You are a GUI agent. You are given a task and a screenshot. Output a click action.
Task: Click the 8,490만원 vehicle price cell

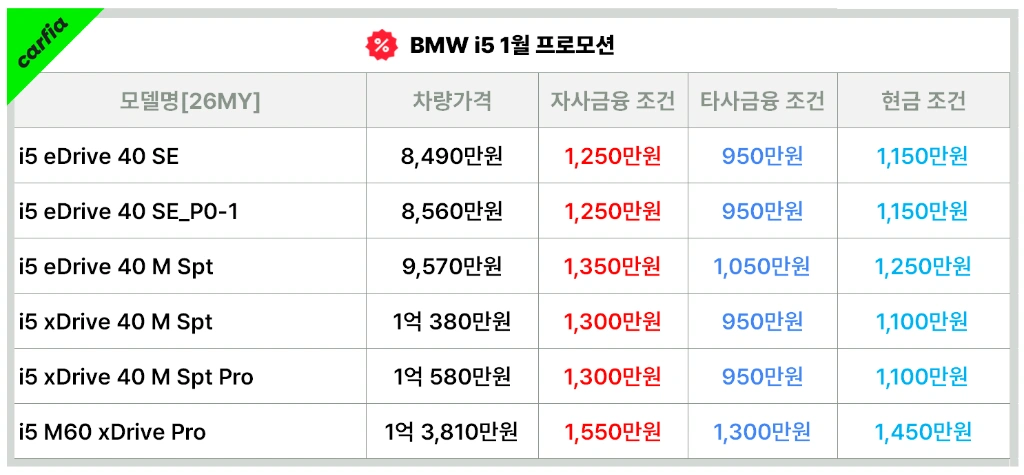tap(452, 157)
